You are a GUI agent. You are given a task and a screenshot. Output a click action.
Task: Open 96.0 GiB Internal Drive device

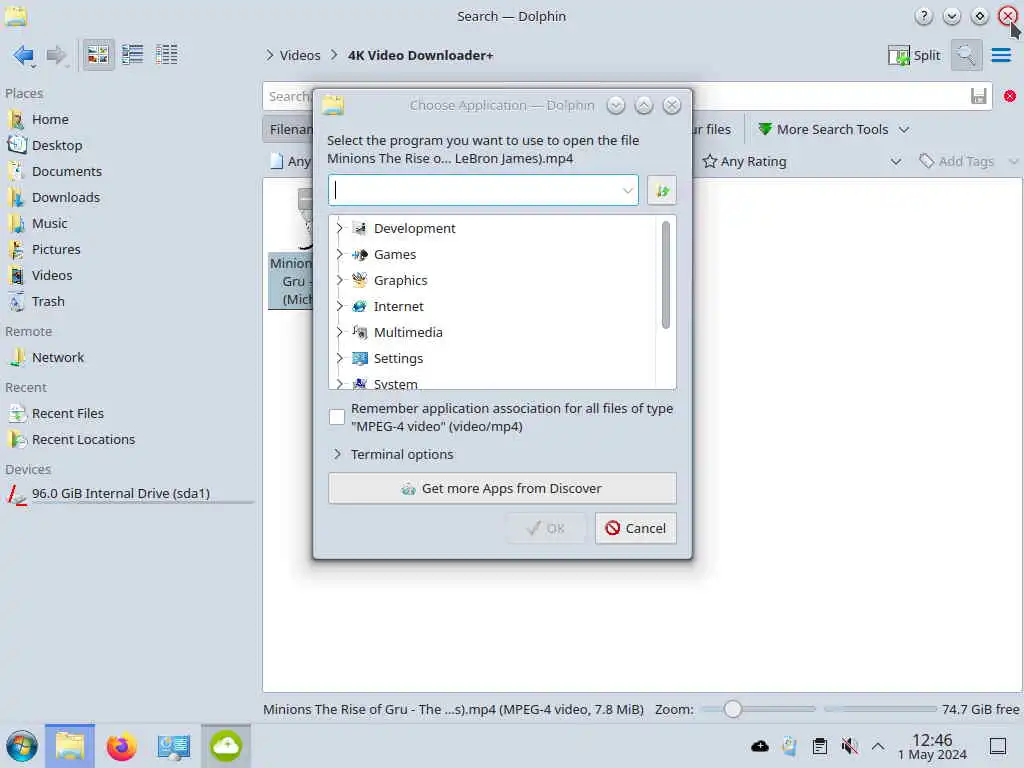(121, 494)
